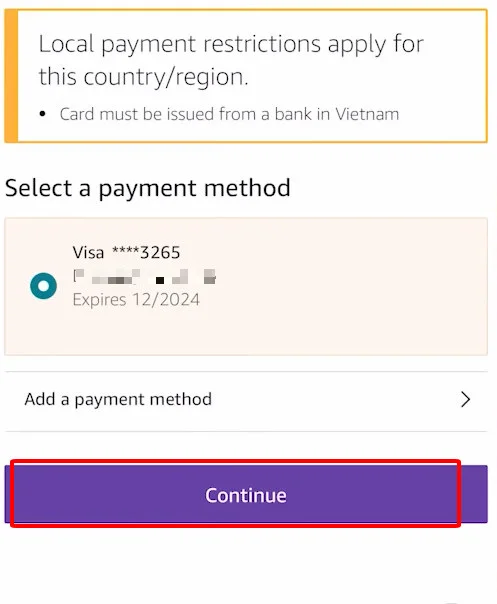Click the Card must be issued in Vietnam notice
The height and width of the screenshot is (604, 497).
click(x=229, y=114)
